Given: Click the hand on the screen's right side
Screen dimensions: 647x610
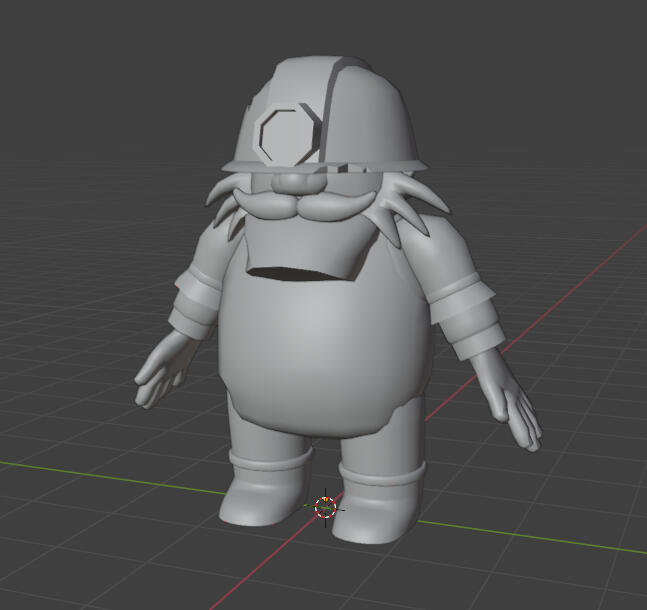Looking at the screenshot, I should coord(521,413).
